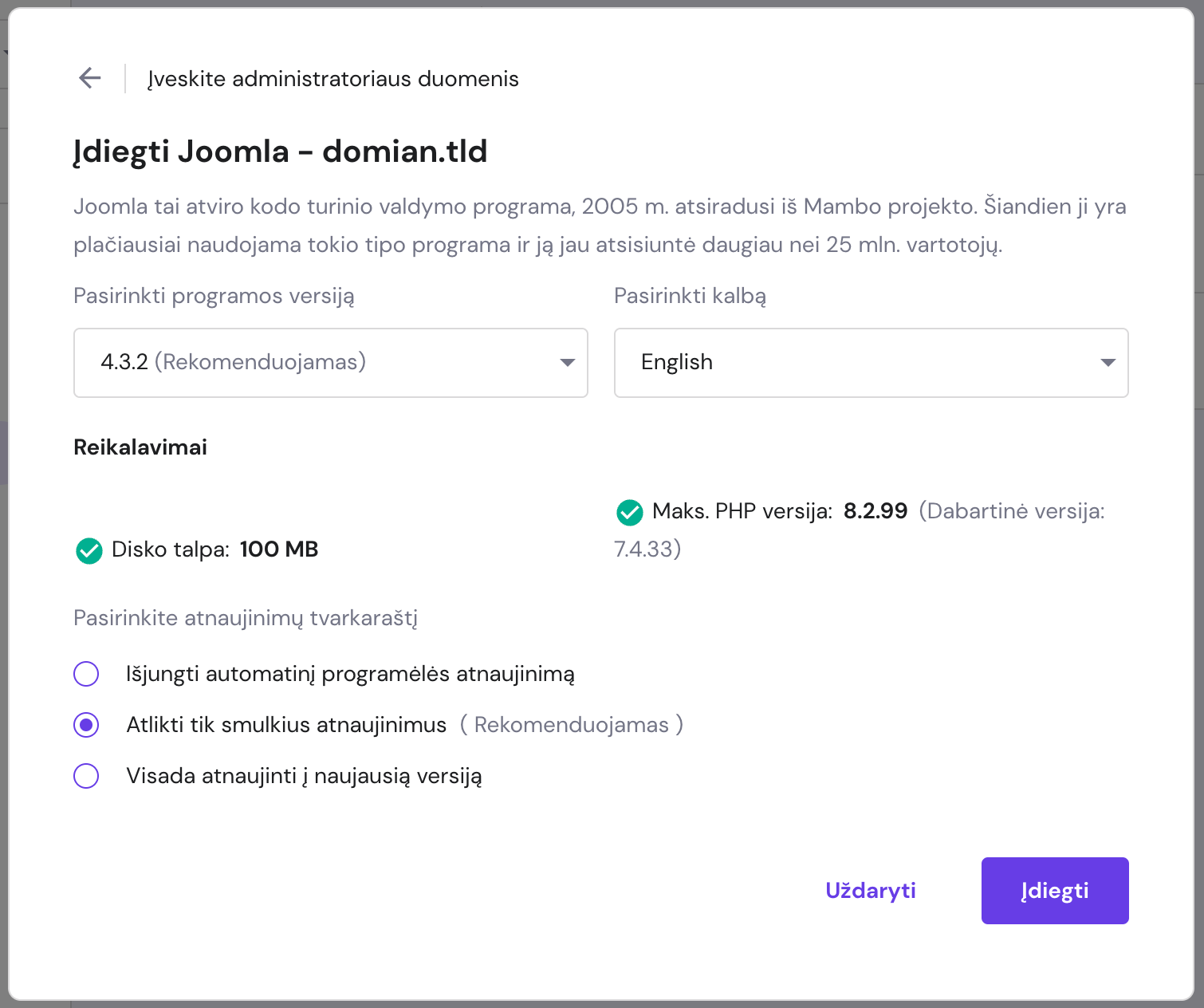Click the green checkmark beside Disko talpa
The image size is (1204, 1008).
(x=89, y=550)
